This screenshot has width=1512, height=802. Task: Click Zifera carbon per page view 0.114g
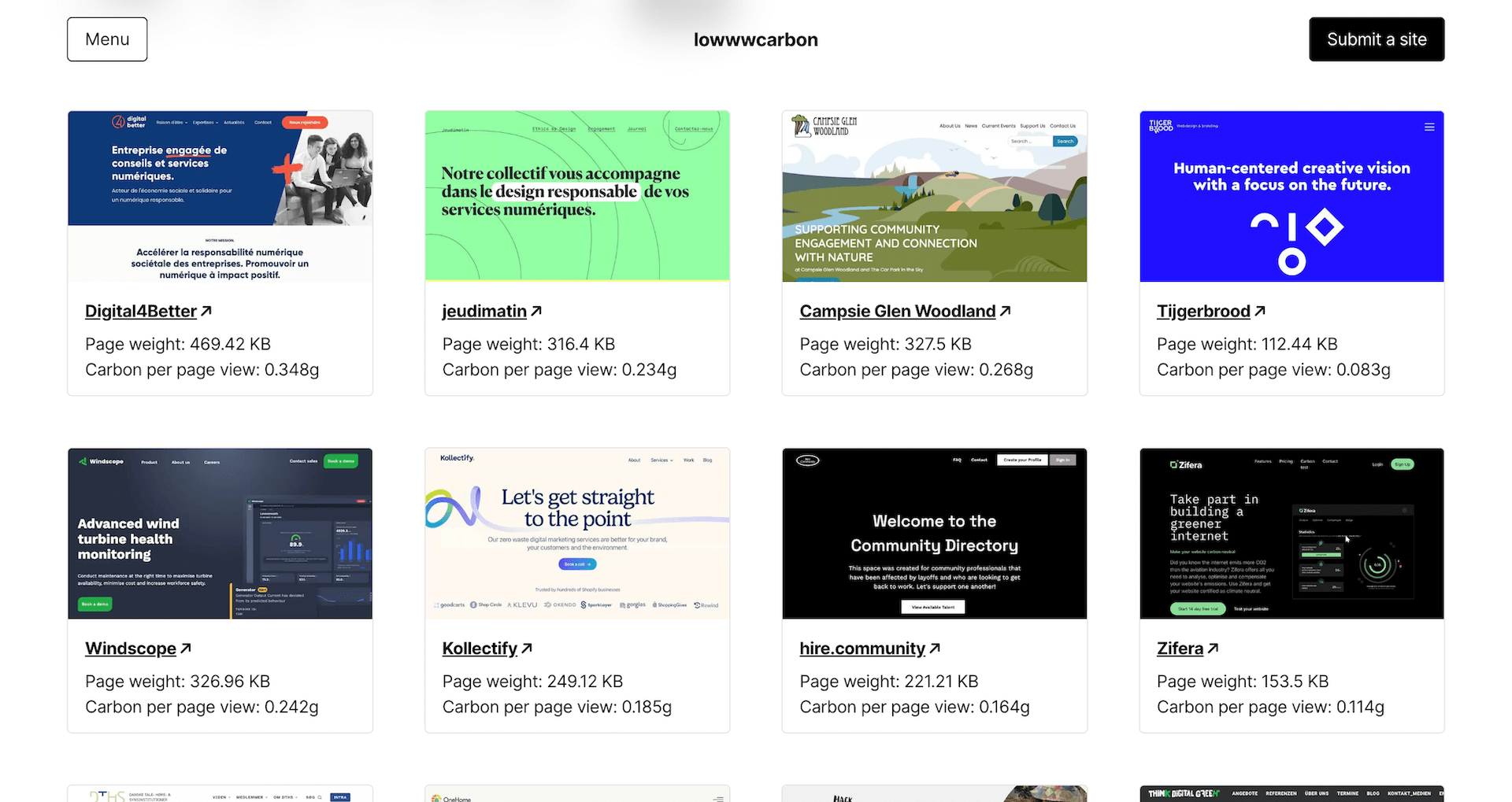(x=1270, y=708)
